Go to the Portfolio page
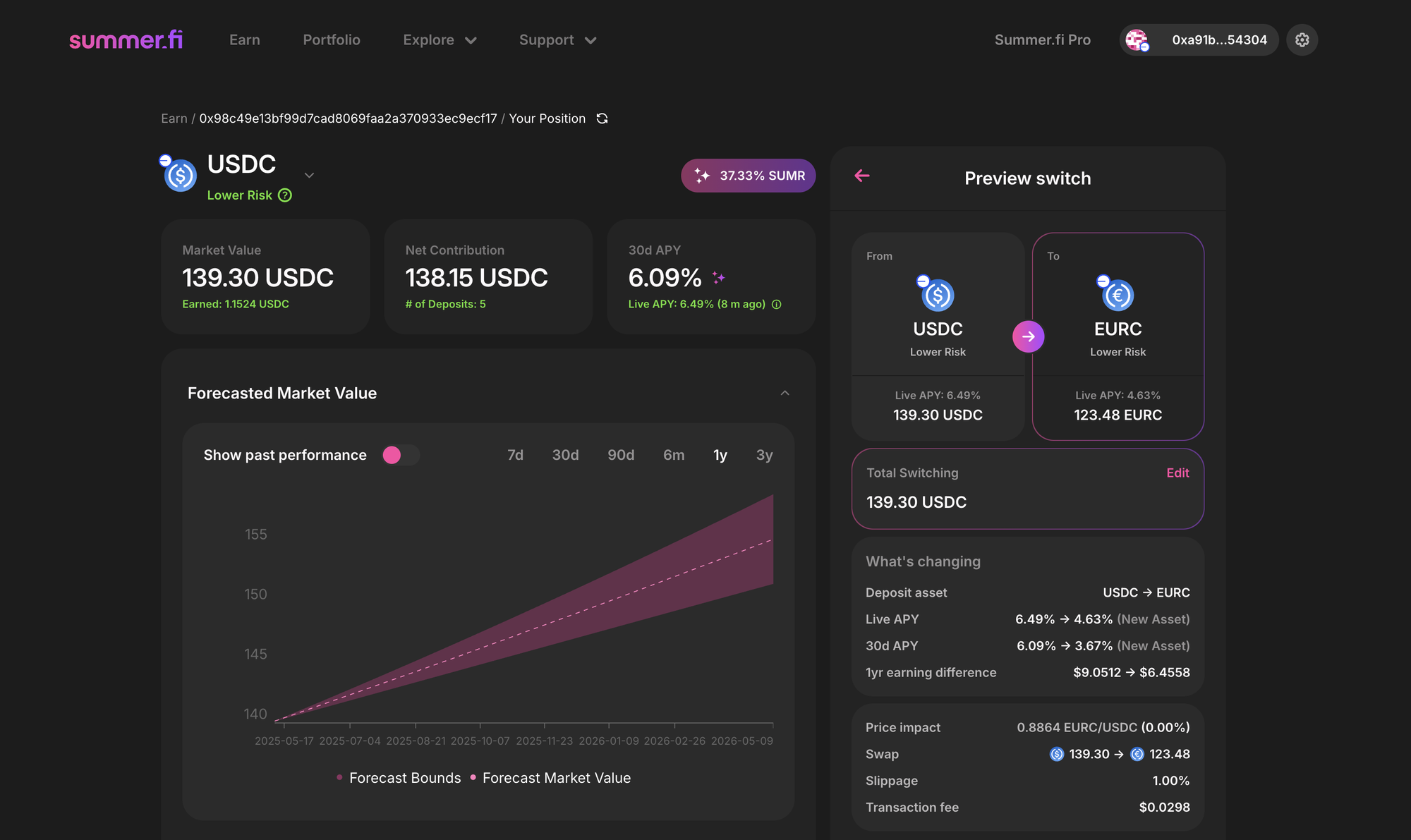Viewport: 1411px width, 840px height. pyautogui.click(x=332, y=40)
